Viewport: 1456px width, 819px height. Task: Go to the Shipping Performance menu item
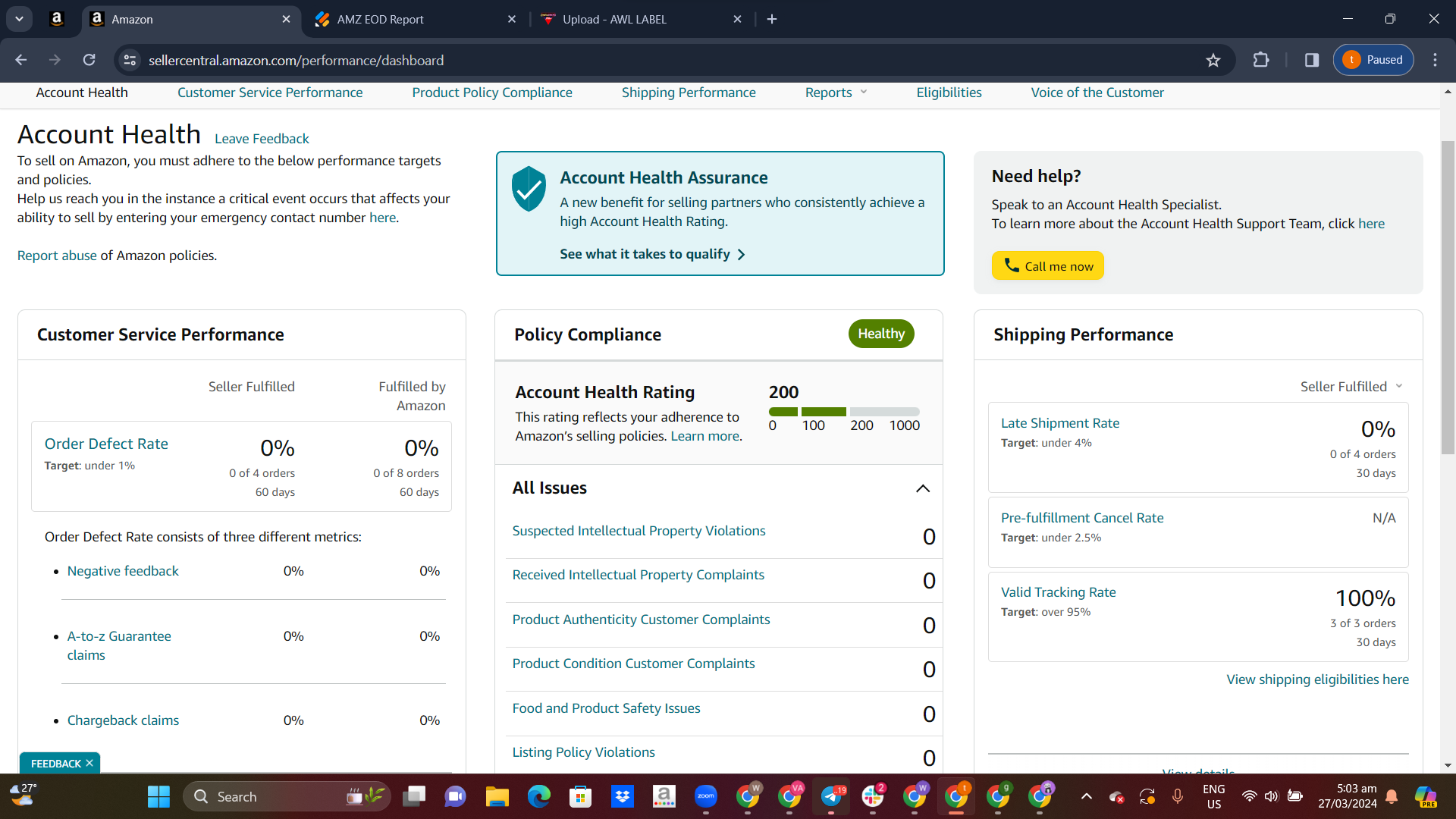(689, 93)
